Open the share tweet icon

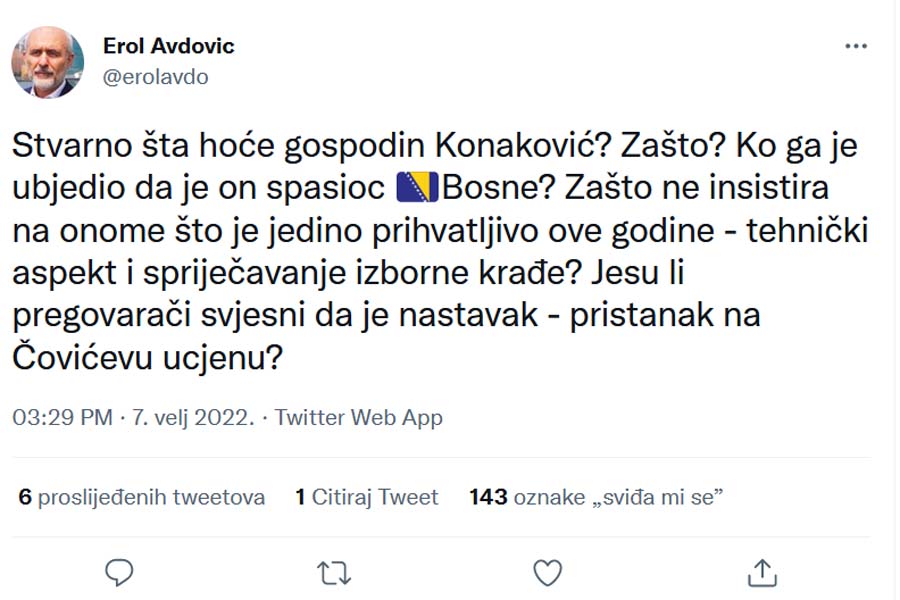762,572
